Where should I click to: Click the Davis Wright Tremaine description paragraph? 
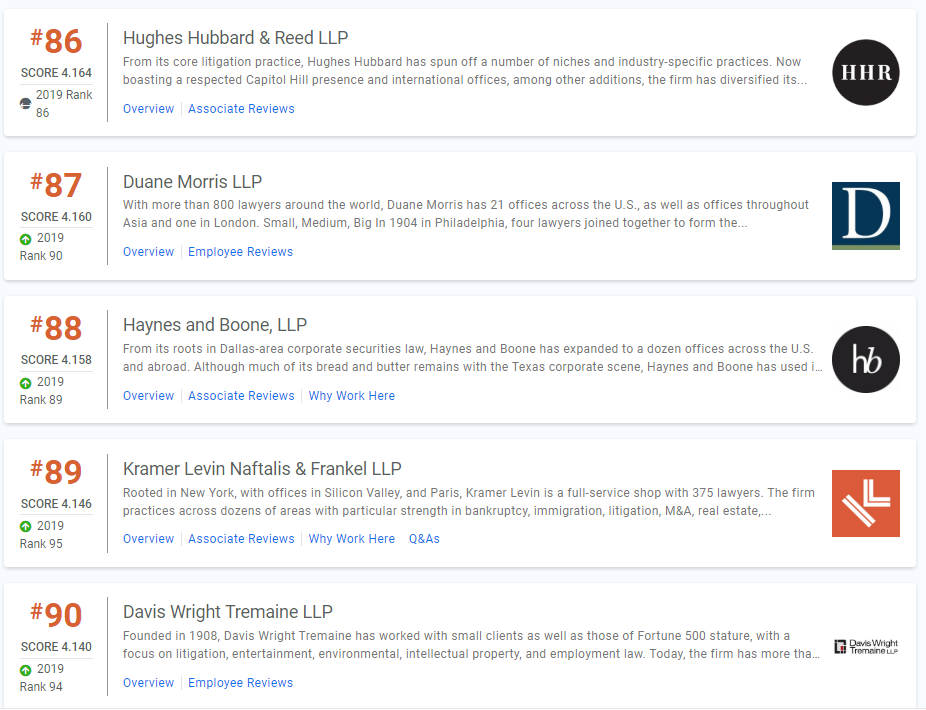471,645
